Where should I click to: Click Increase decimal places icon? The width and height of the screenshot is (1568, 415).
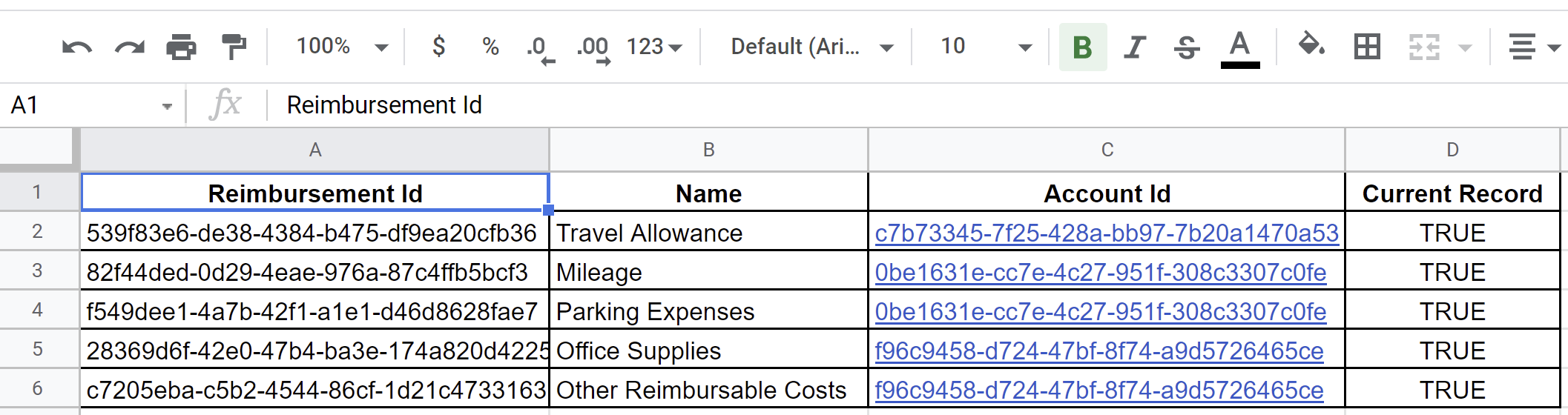pyautogui.click(x=593, y=48)
